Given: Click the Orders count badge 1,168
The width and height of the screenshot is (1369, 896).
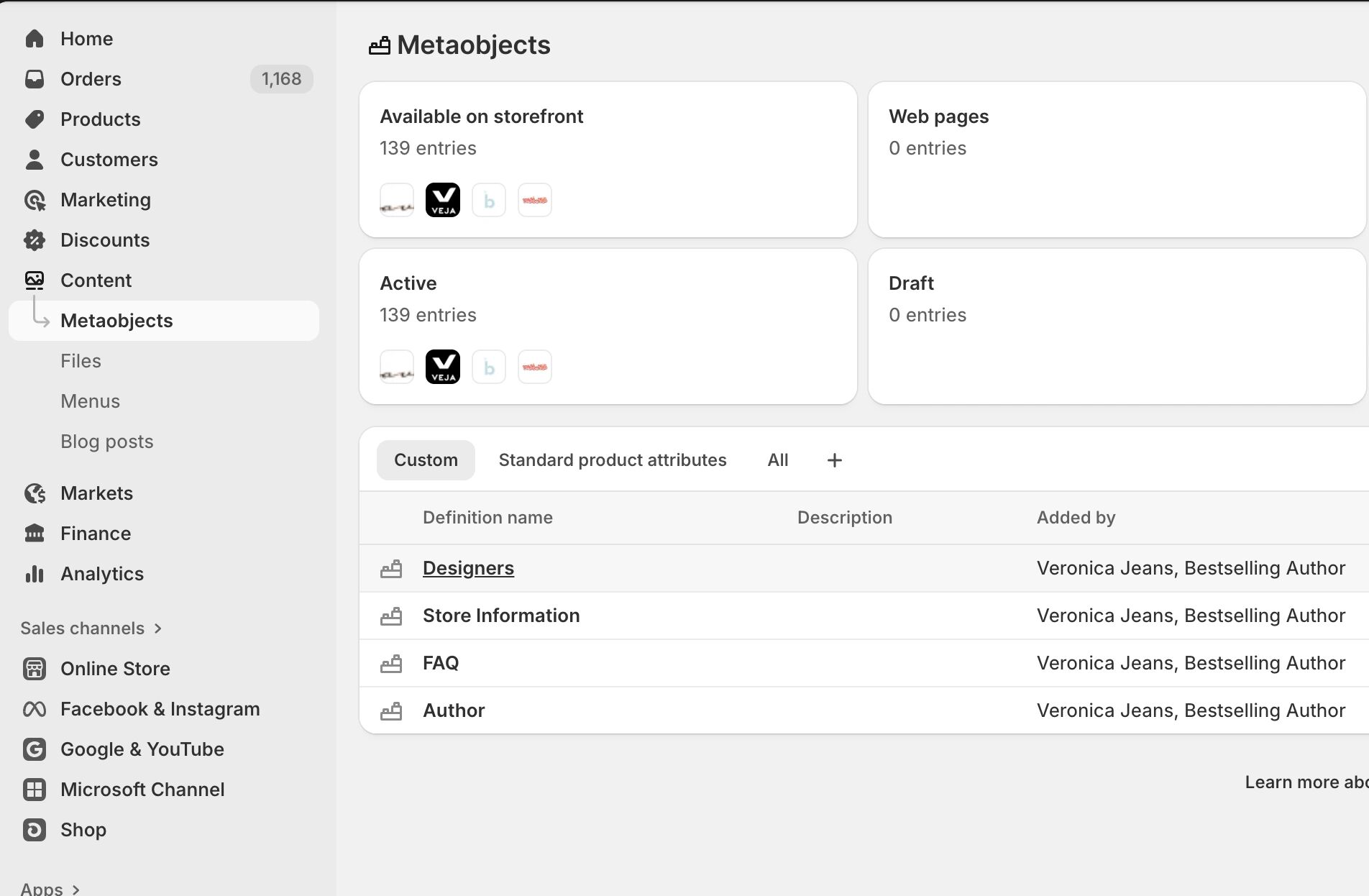Looking at the screenshot, I should [x=281, y=79].
